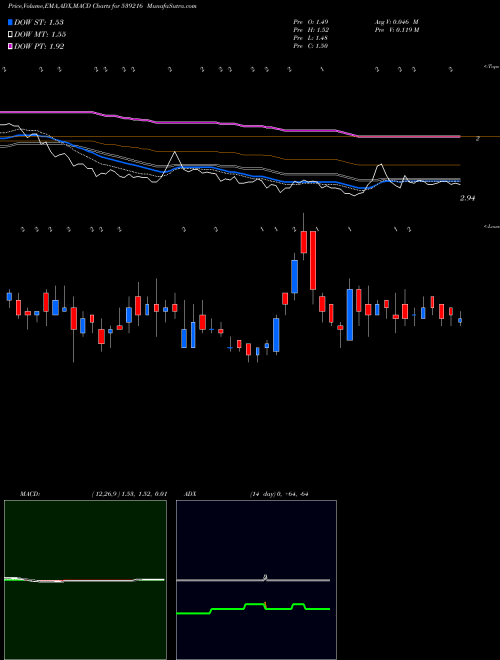The height and width of the screenshot is (660, 500).
Task: Open the green MACD indicator panel
Action: [x=85, y=580]
